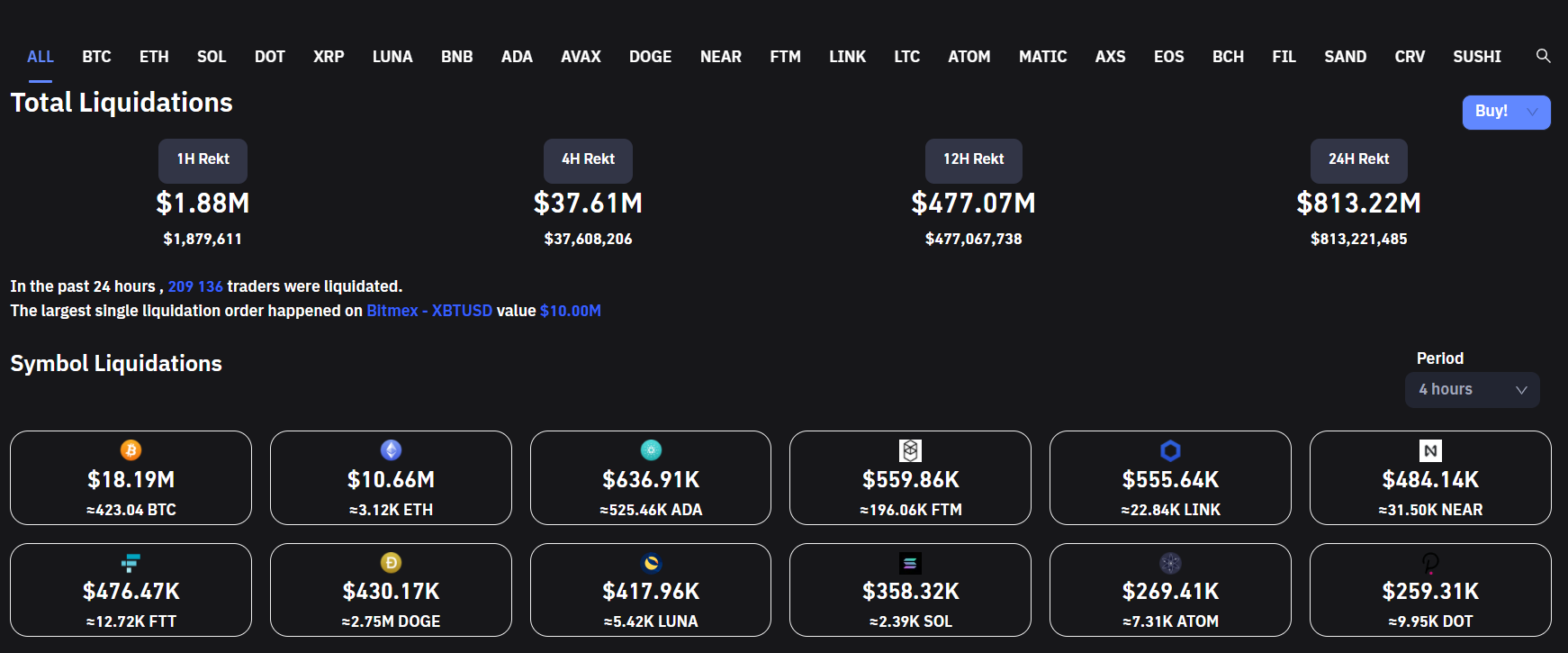Switch to the LINK tab
The height and width of the screenshot is (653, 1568).
[x=847, y=57]
